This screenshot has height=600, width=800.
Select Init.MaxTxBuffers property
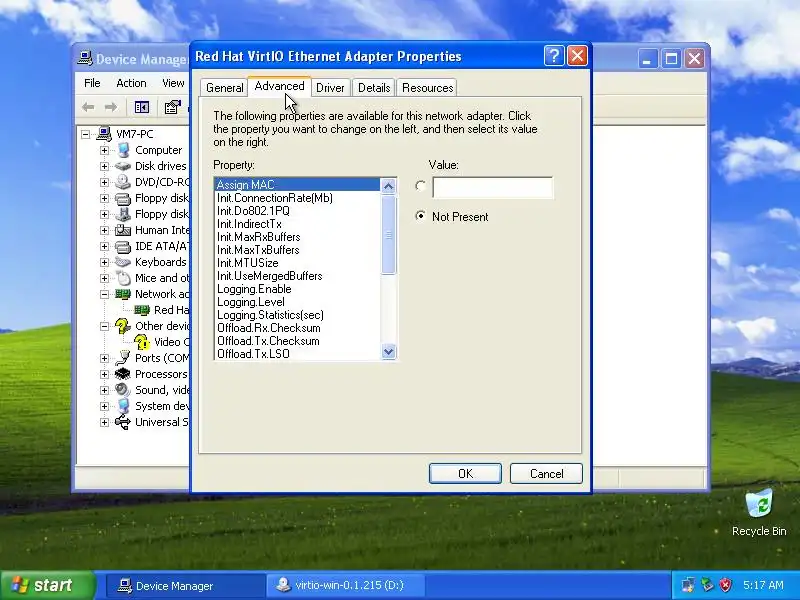point(297,250)
